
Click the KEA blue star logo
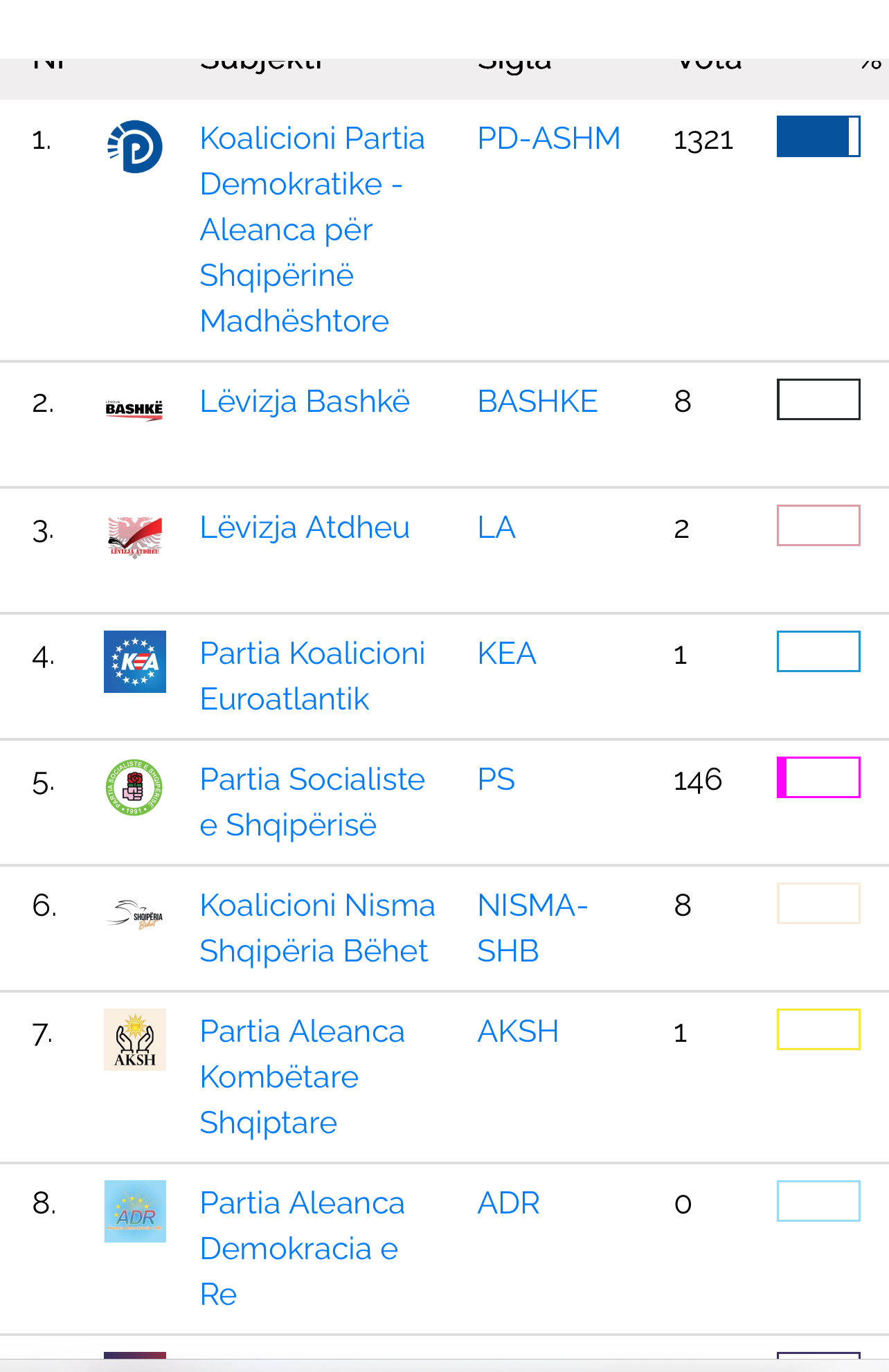tap(135, 662)
